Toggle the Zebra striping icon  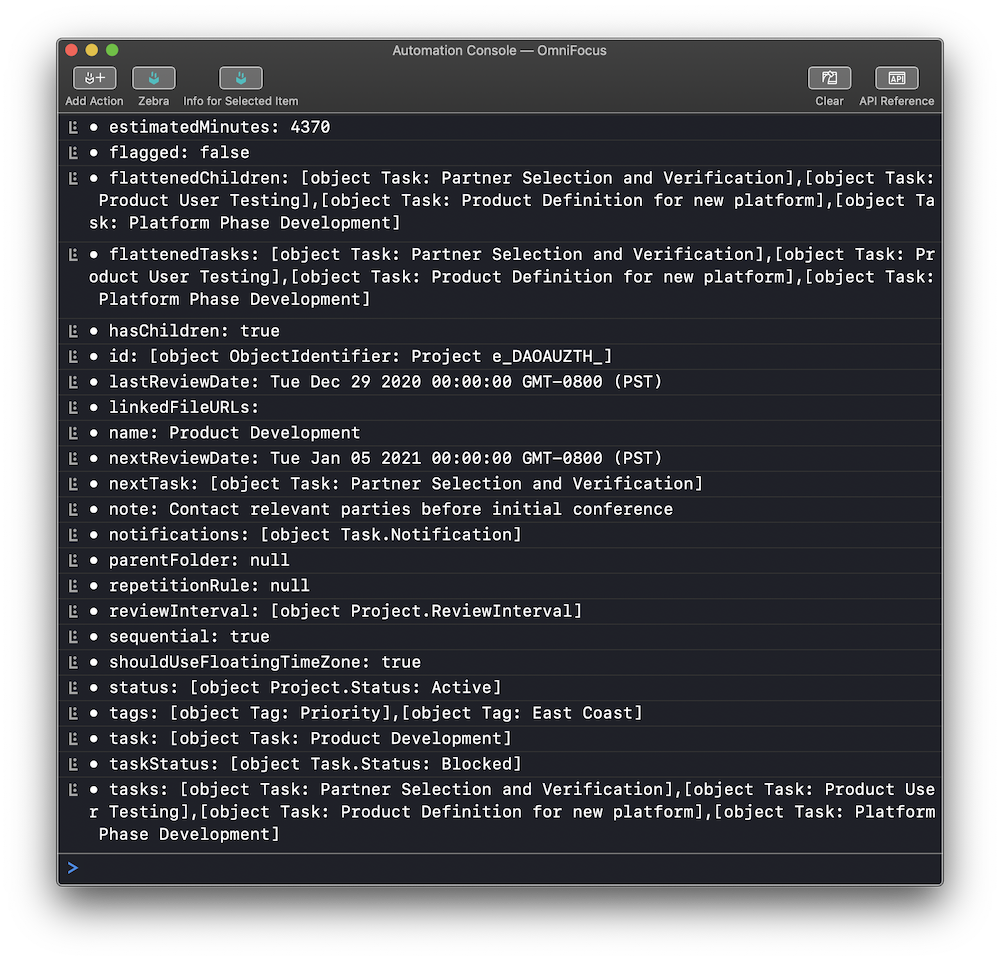click(x=153, y=78)
